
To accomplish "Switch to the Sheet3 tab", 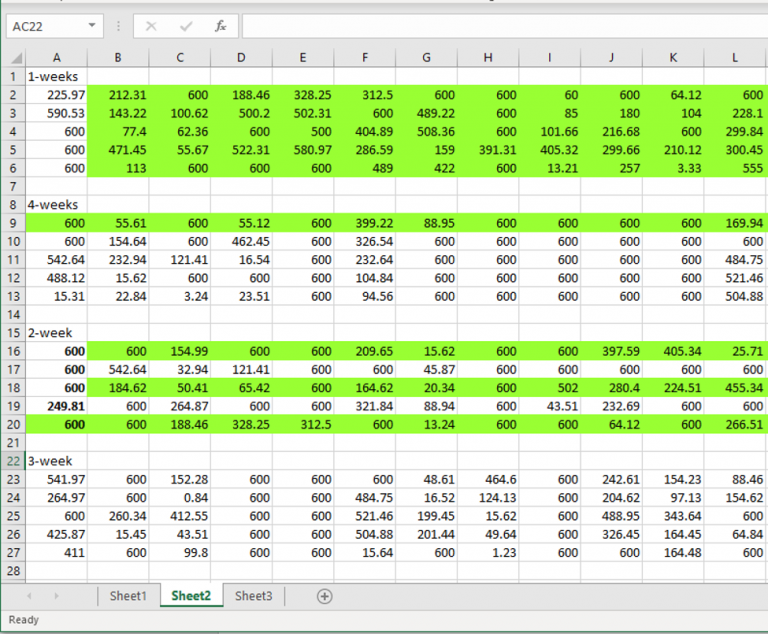I will [253, 596].
